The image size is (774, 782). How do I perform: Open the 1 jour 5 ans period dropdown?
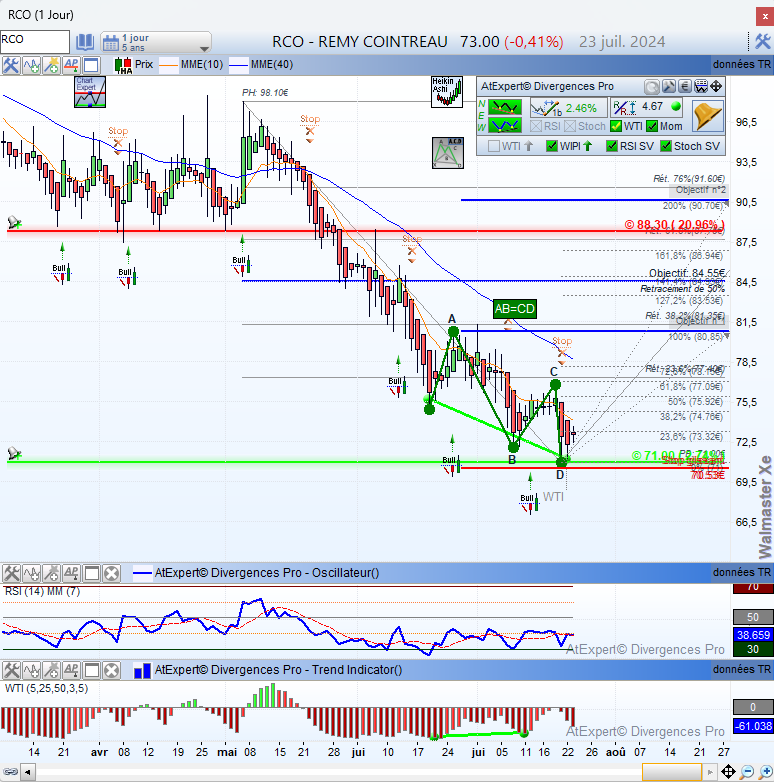point(156,42)
